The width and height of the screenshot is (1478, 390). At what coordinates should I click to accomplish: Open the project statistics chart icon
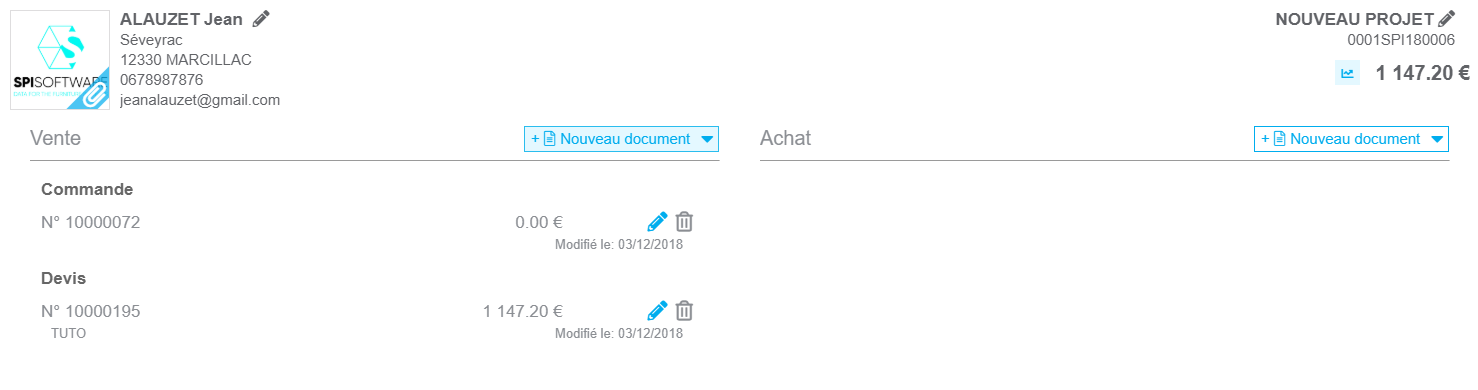1347,73
